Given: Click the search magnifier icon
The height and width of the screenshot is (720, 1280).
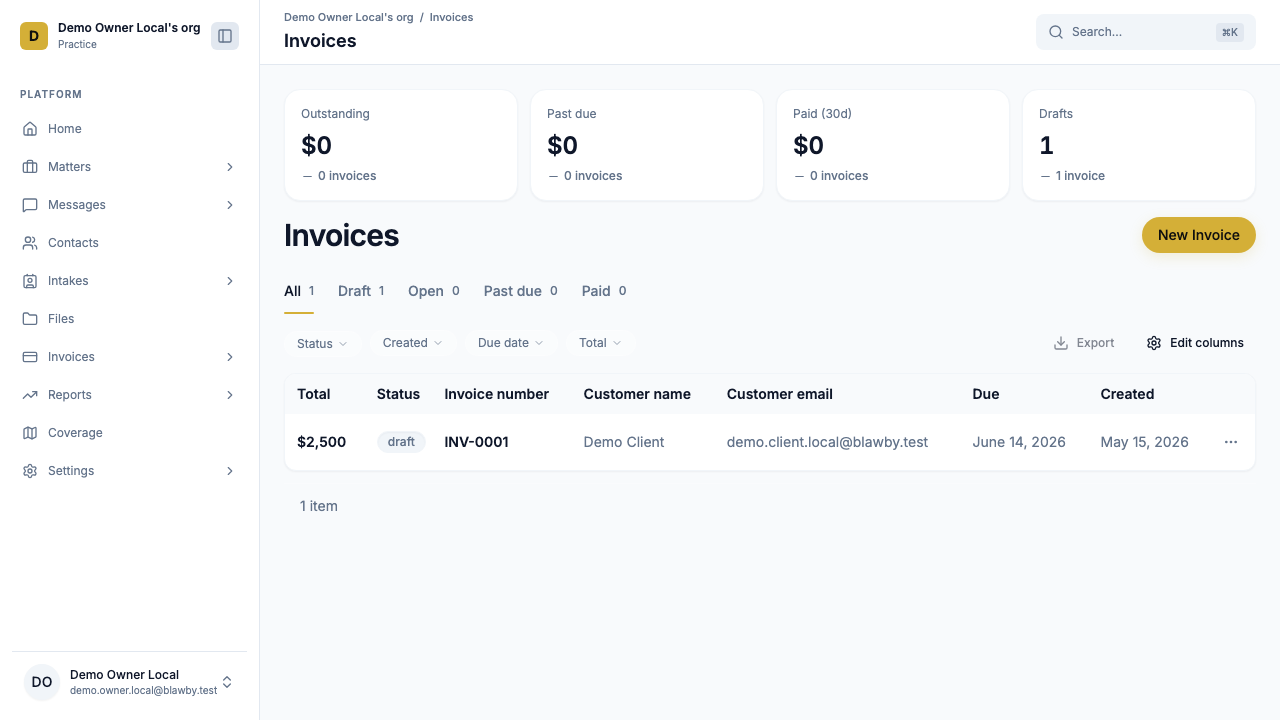Looking at the screenshot, I should click(1056, 32).
